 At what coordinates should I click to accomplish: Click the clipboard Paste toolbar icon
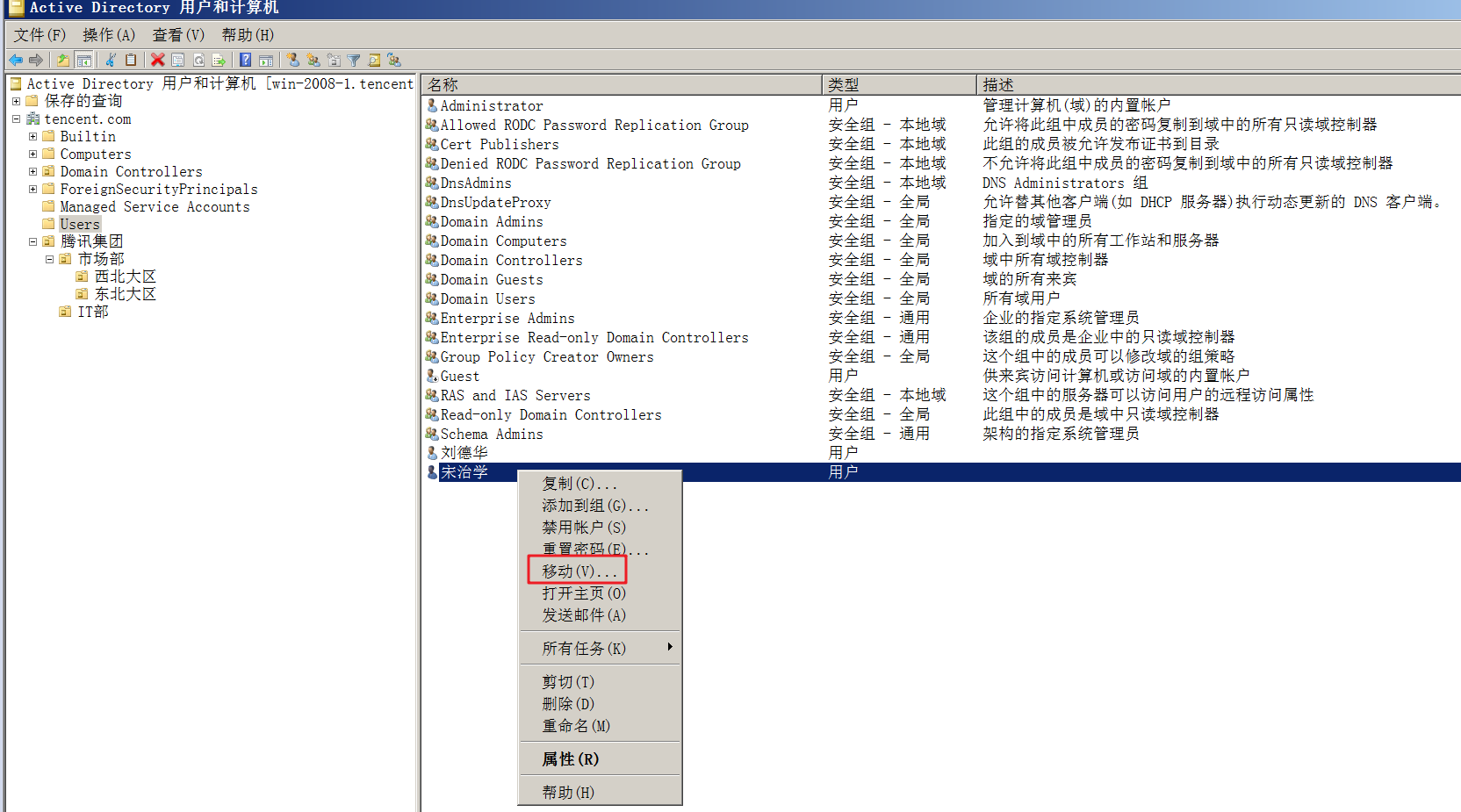(x=131, y=60)
